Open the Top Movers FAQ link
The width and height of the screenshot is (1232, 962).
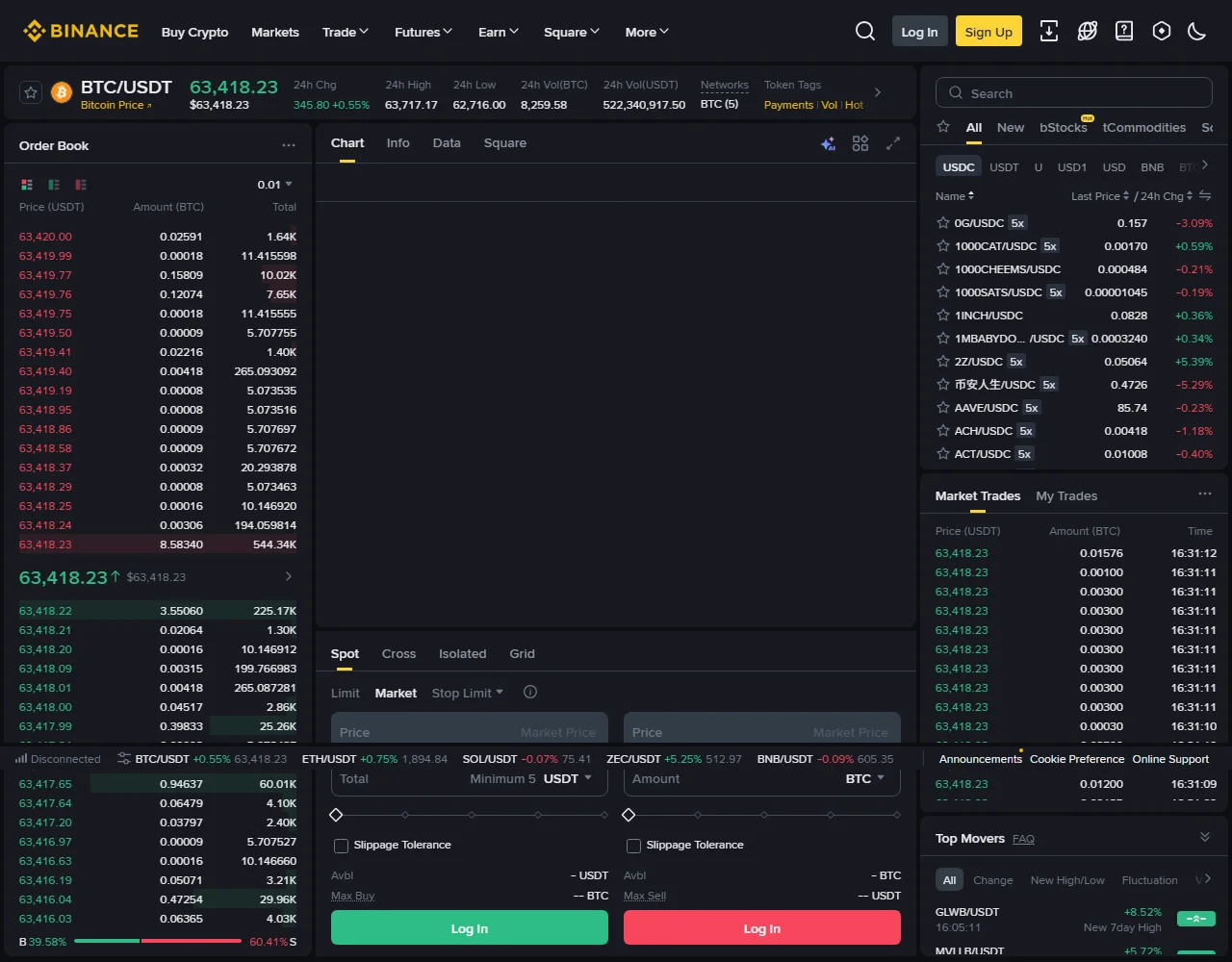click(1023, 839)
